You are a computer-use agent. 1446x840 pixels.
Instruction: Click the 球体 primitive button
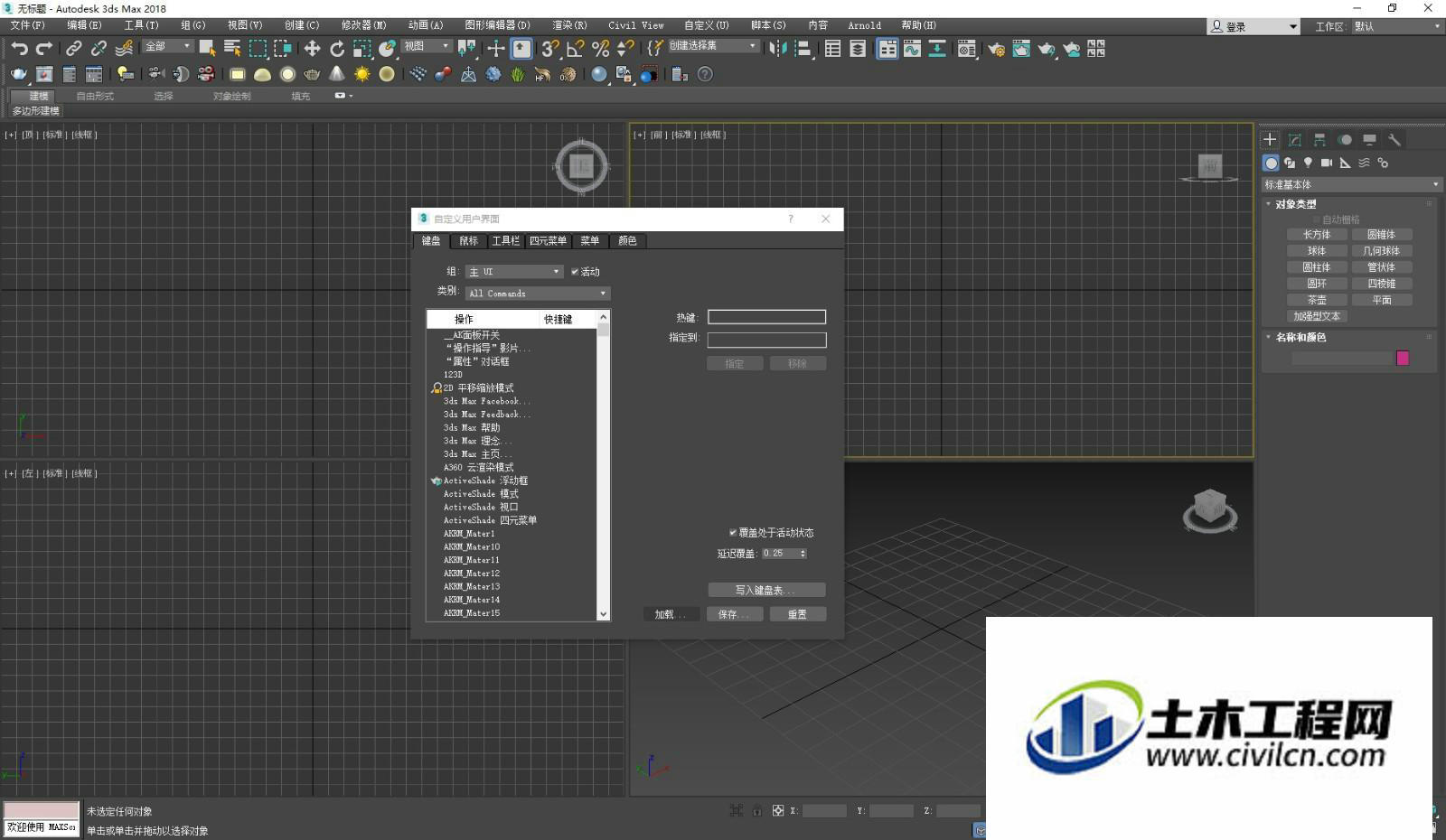tap(1316, 251)
